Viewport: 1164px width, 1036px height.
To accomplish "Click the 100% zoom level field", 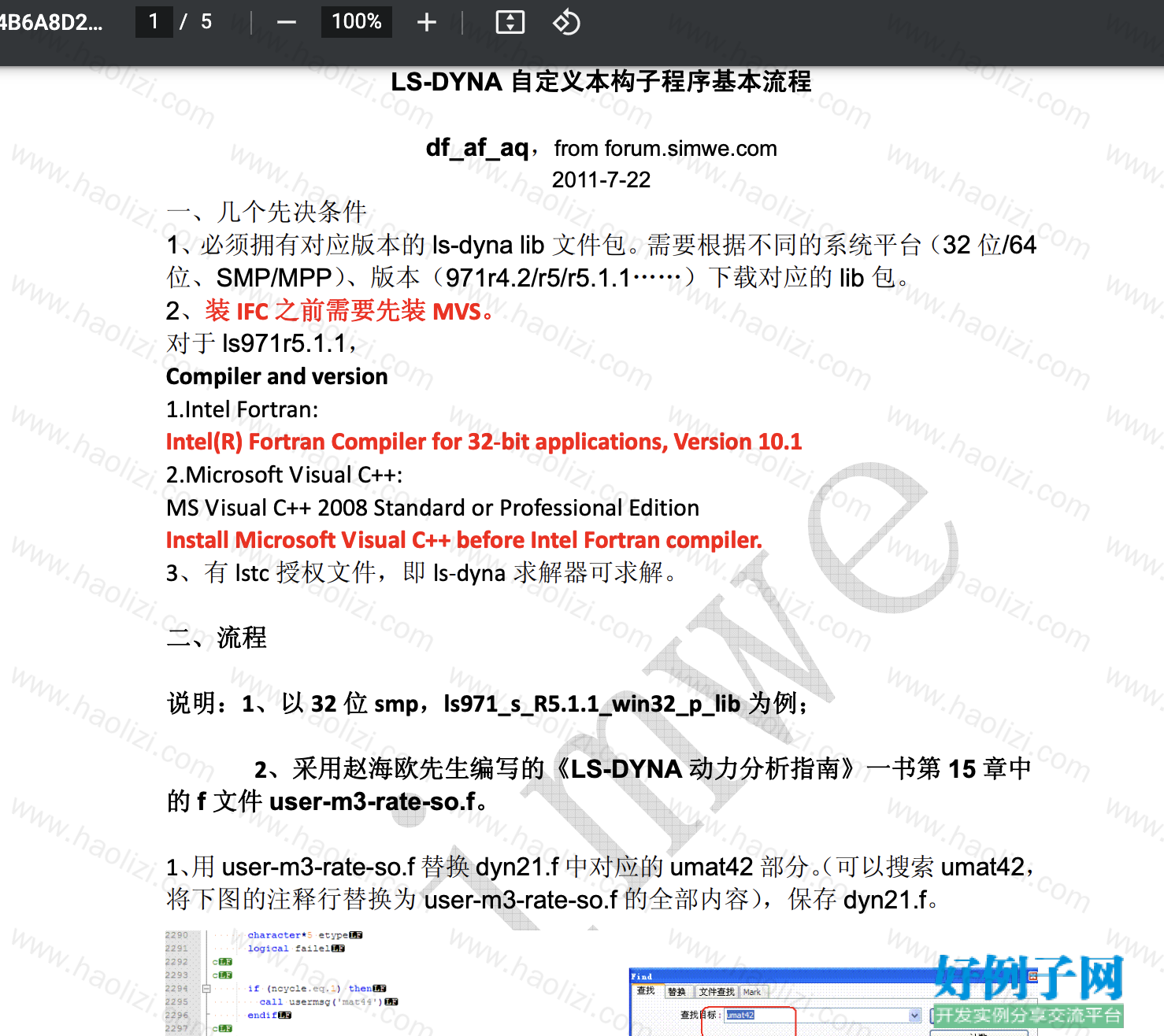I will click(x=356, y=21).
